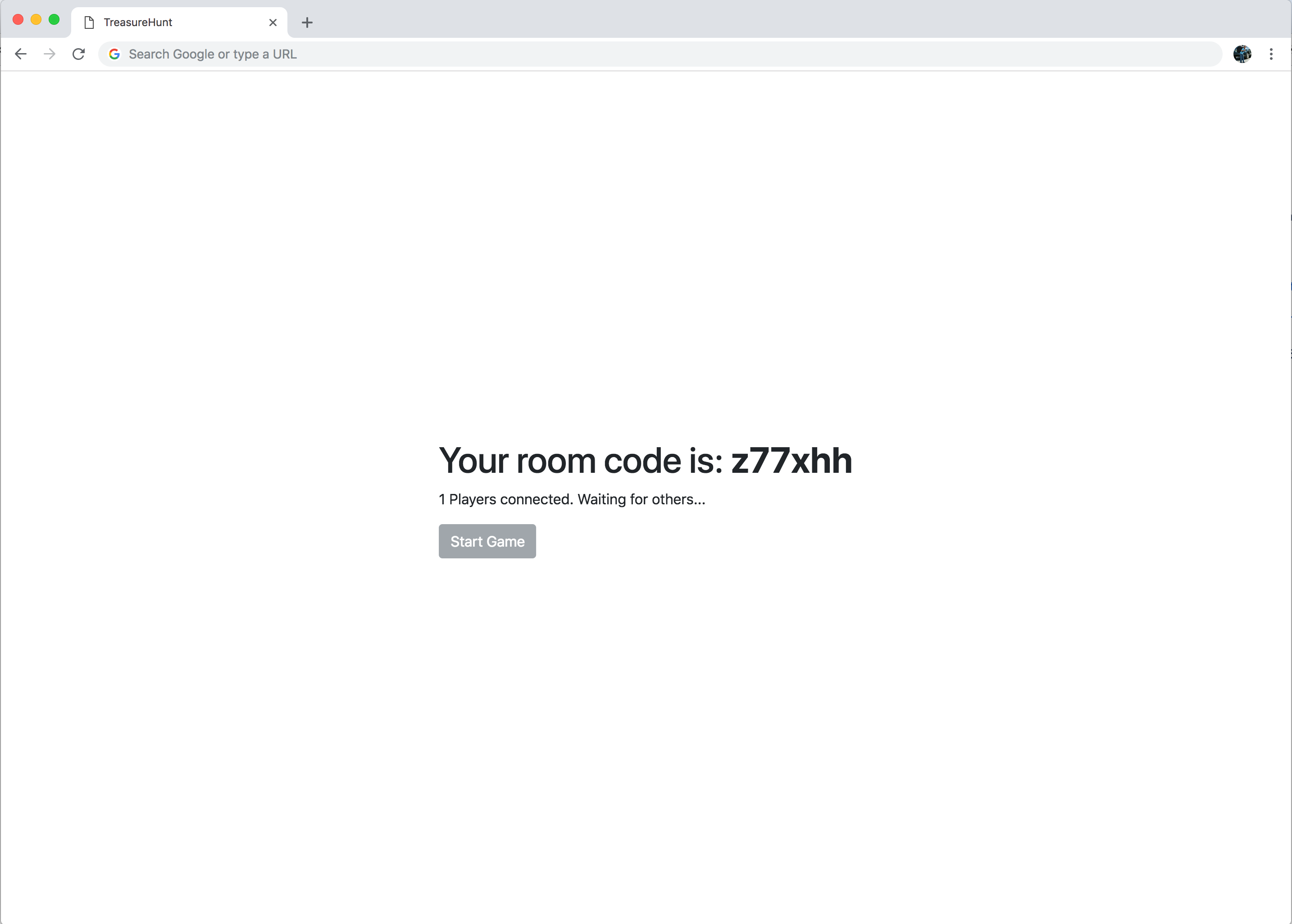1292x924 pixels.
Task: Click the Google icon in address bar
Action: click(114, 54)
